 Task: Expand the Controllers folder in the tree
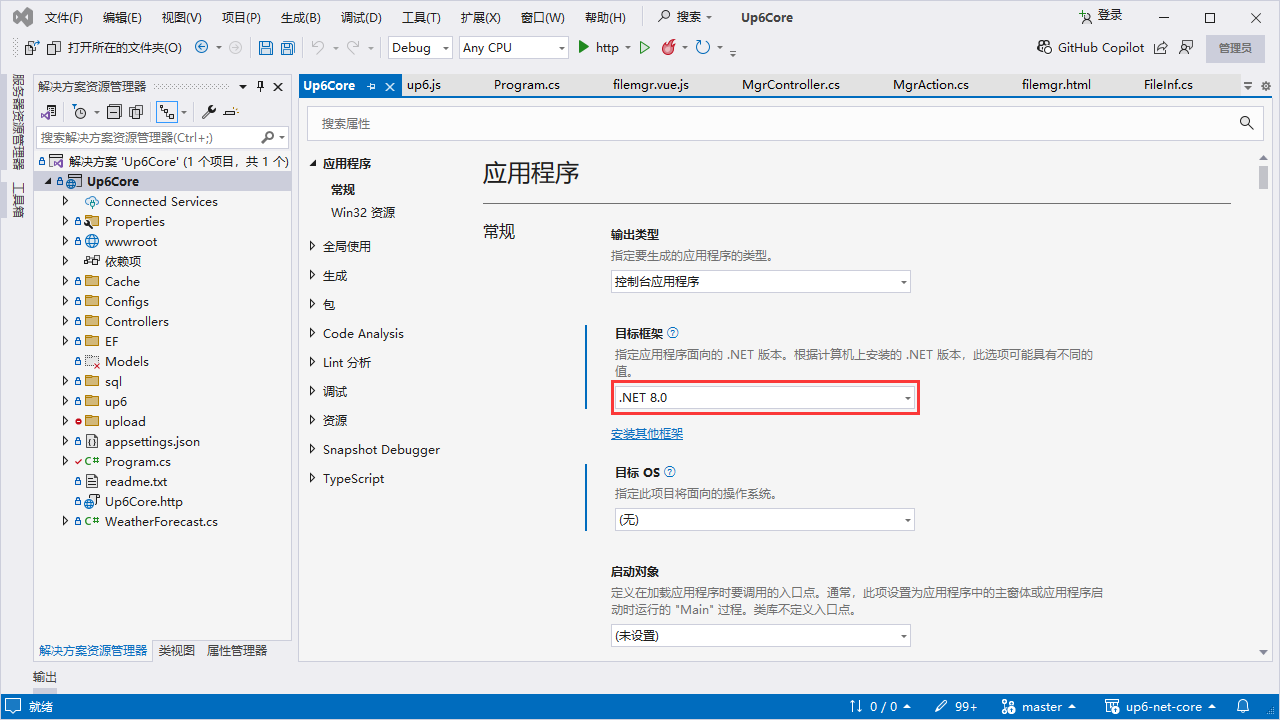pos(65,321)
